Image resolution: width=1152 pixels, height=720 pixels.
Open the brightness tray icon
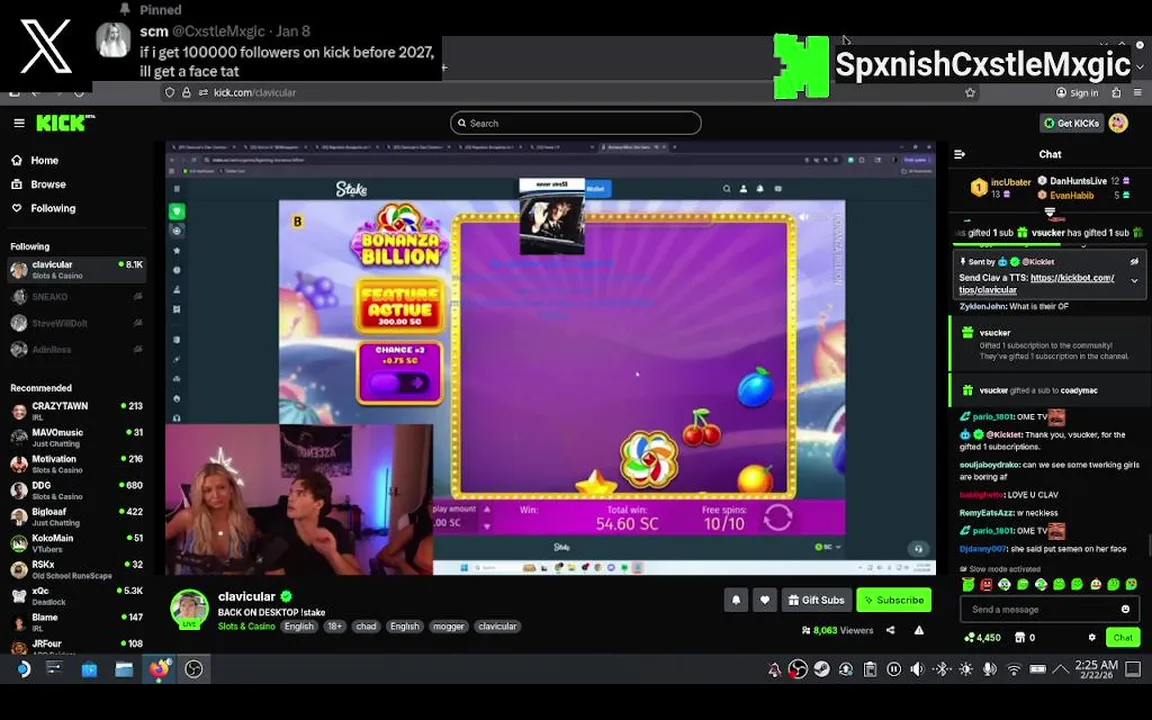pyautogui.click(x=965, y=669)
